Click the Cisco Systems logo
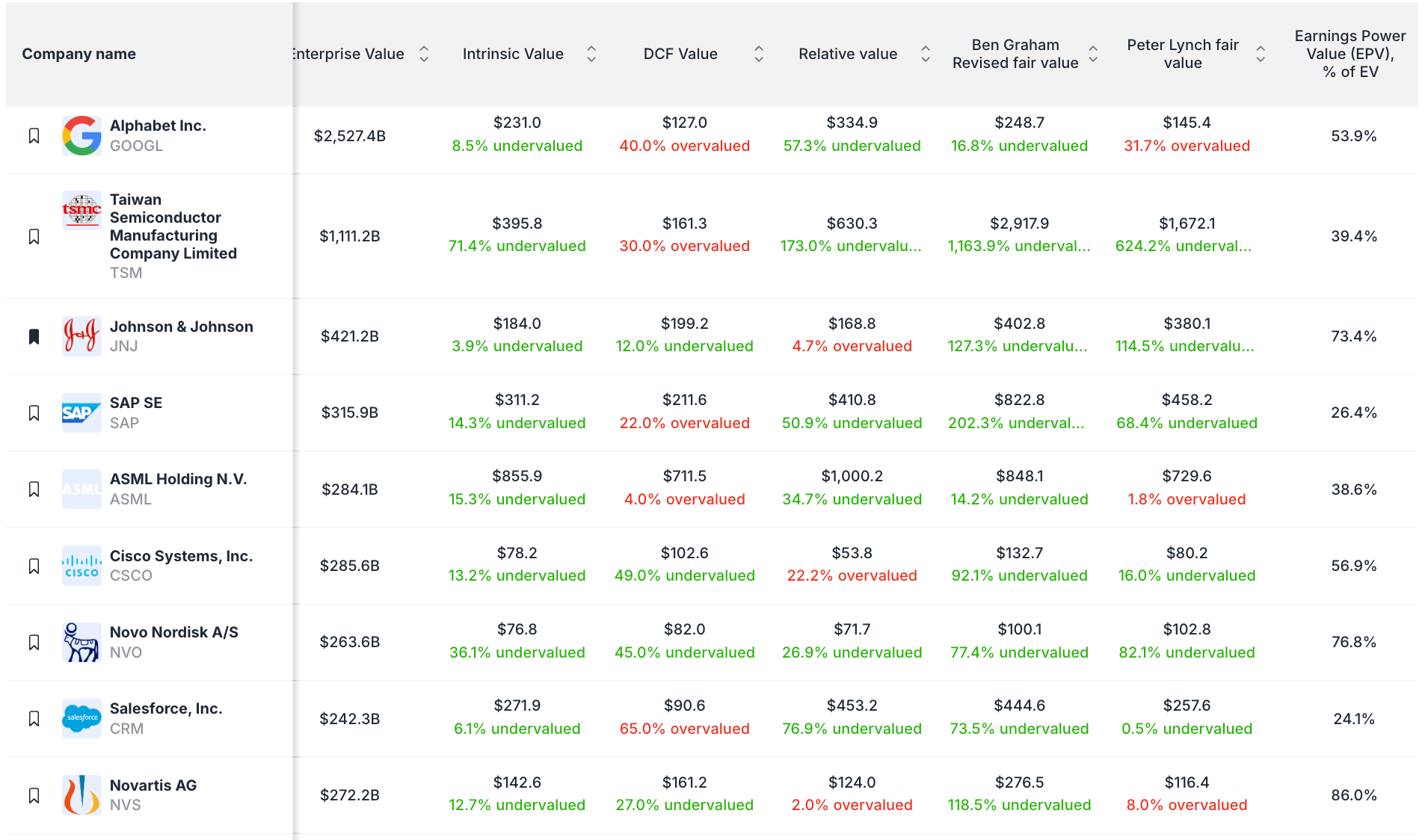Viewport: 1428px width, 840px height. (x=81, y=566)
